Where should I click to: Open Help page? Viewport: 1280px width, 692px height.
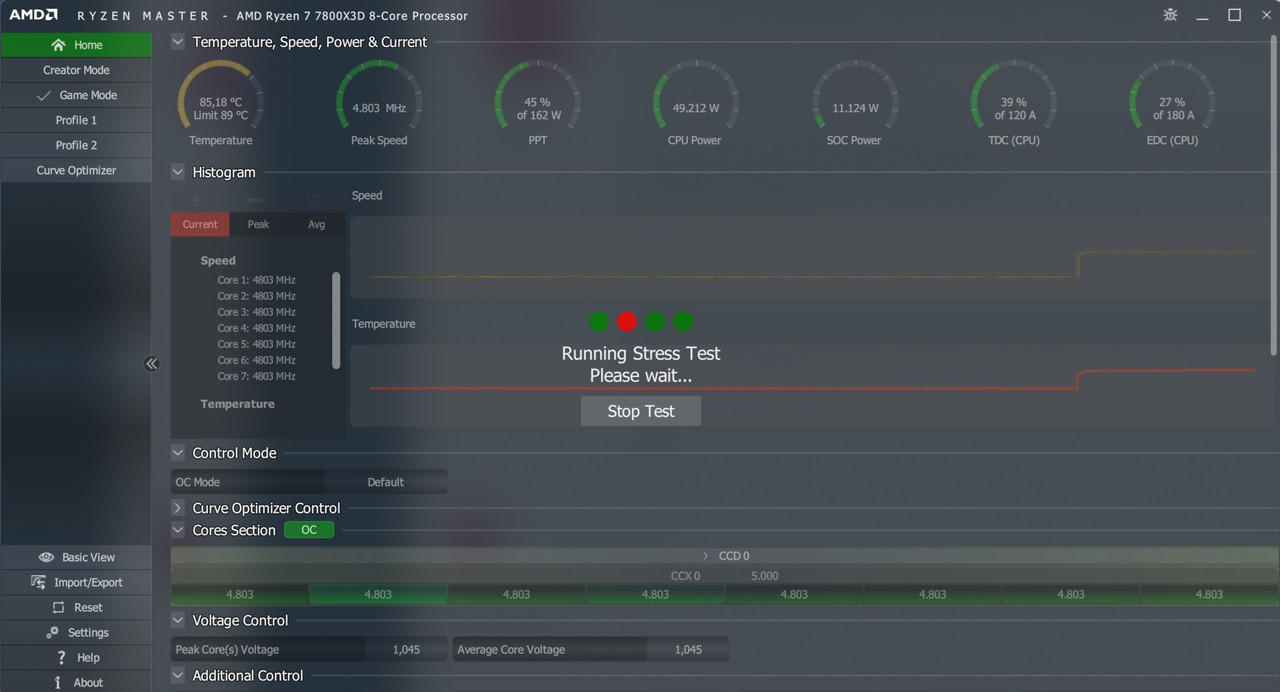tap(76, 657)
